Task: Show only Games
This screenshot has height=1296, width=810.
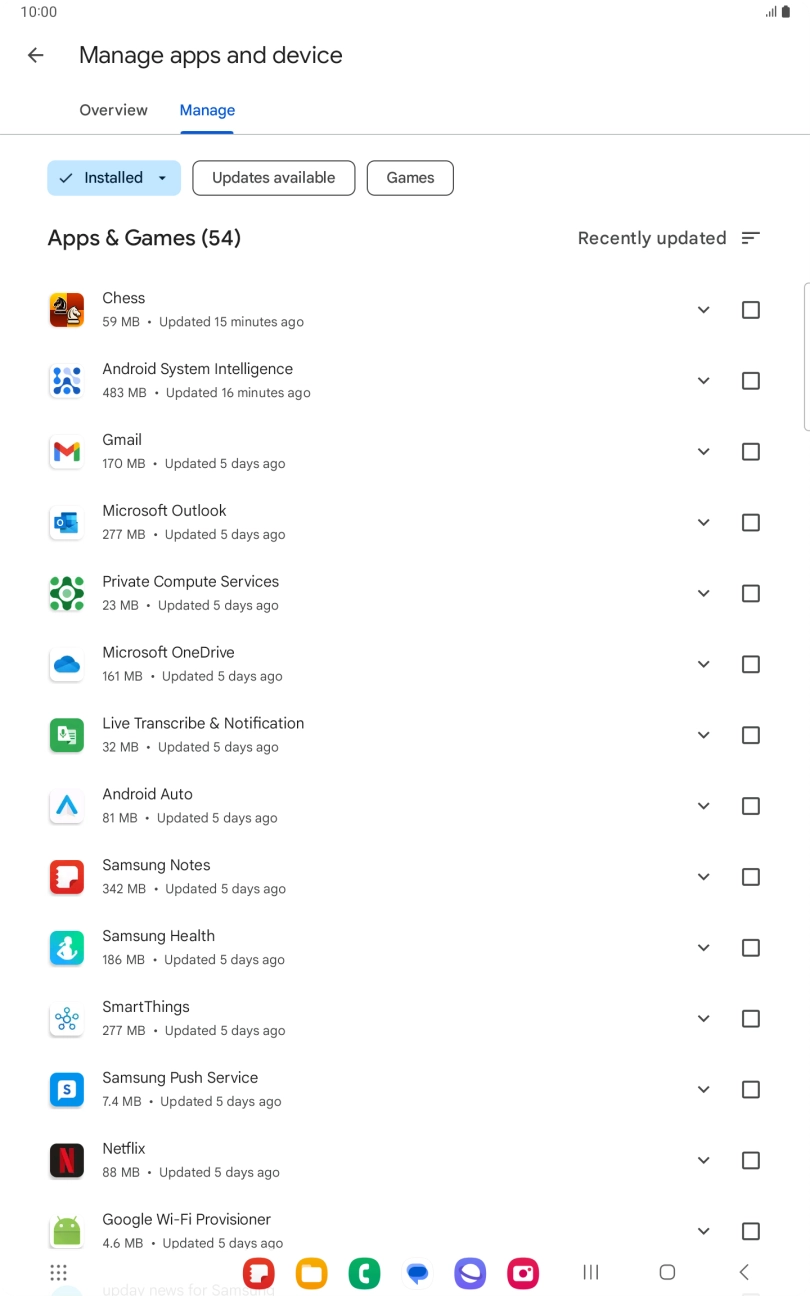Action: 410,177
